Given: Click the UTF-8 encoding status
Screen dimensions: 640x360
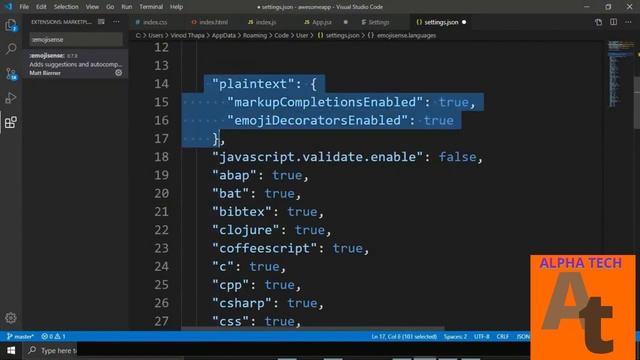Looking at the screenshot, I should 482,337.
